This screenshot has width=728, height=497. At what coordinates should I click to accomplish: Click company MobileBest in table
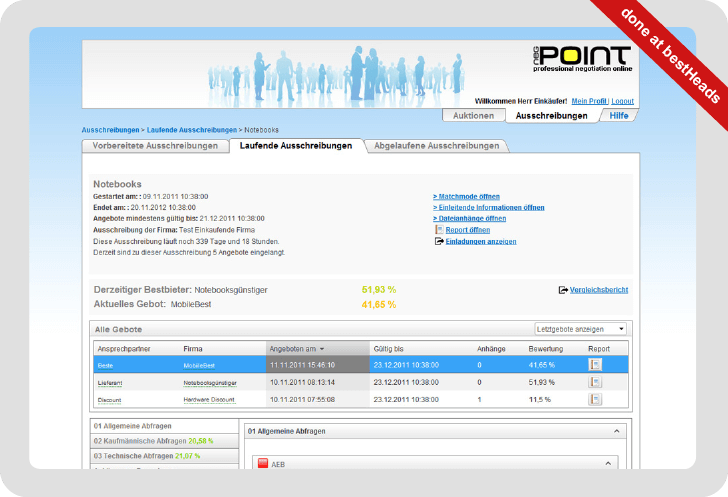pyautogui.click(x=199, y=366)
